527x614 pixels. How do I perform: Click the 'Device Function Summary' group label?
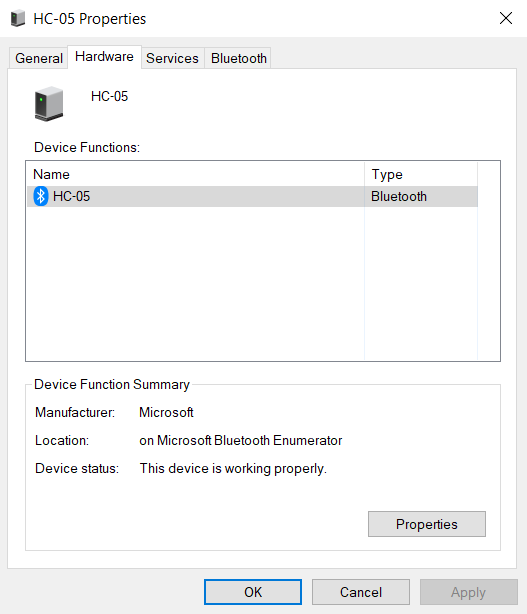(112, 385)
